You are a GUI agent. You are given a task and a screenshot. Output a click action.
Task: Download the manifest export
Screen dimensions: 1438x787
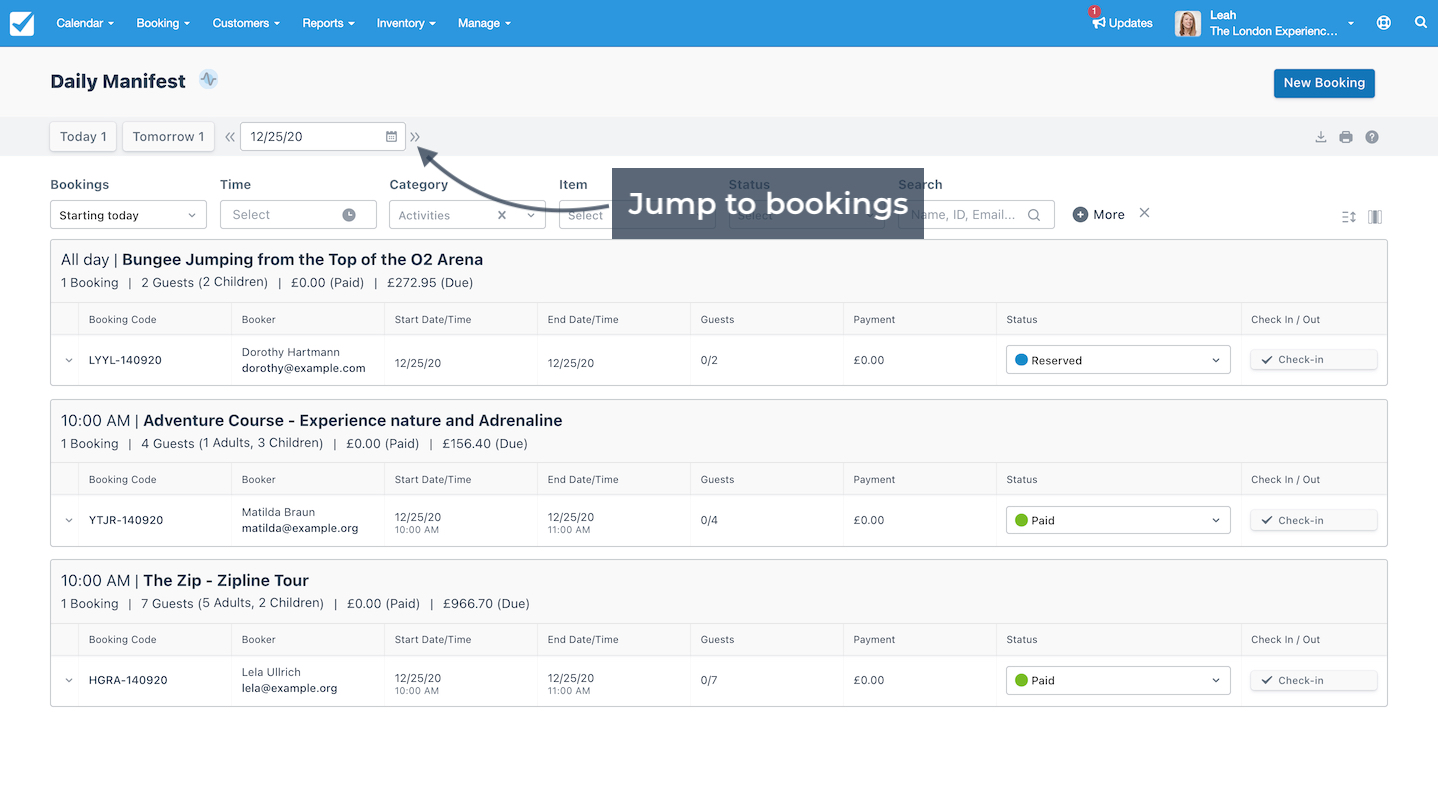tap(1321, 137)
